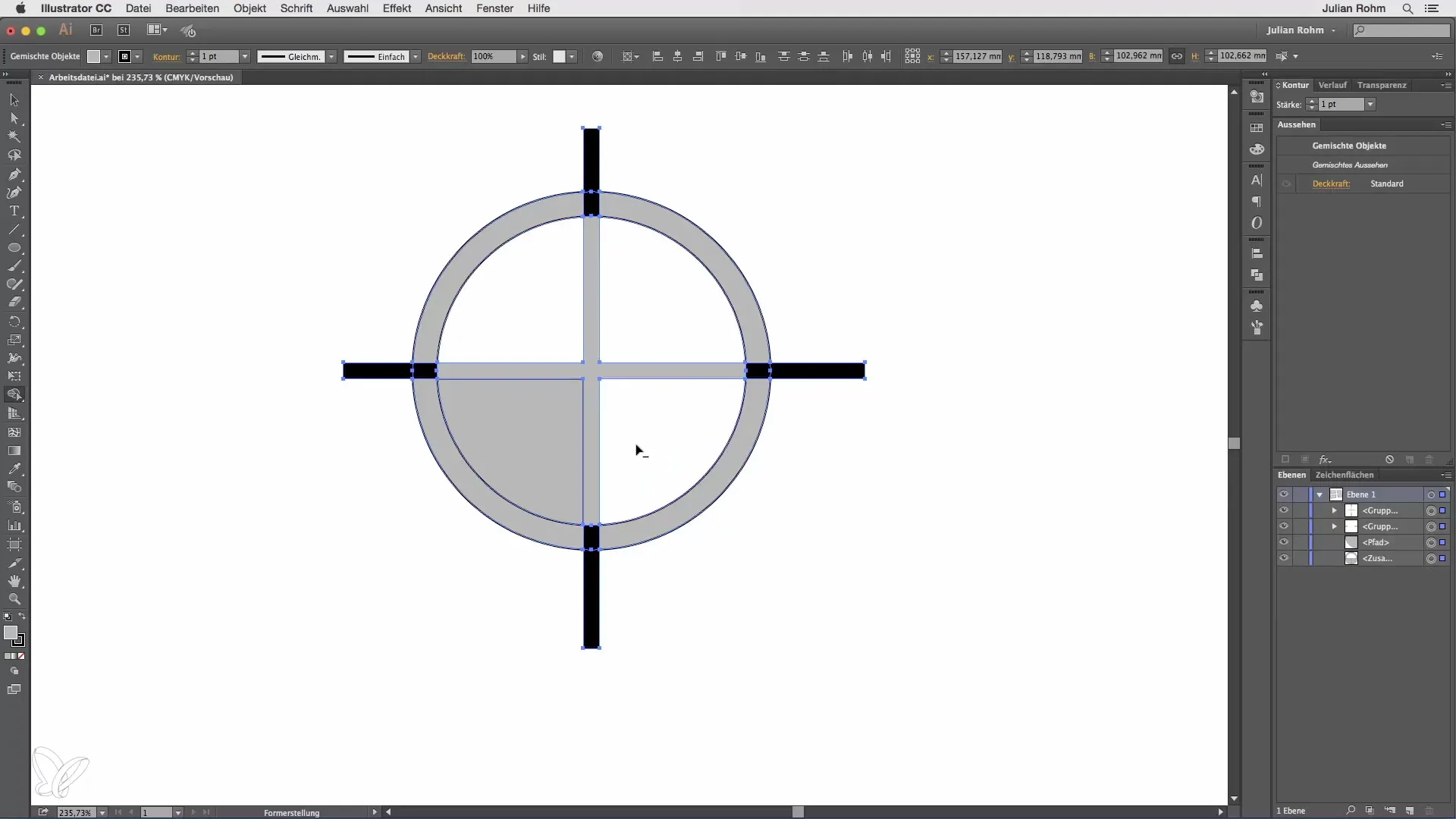The height and width of the screenshot is (819, 1456).
Task: Select the Pen tool
Action: (x=14, y=174)
